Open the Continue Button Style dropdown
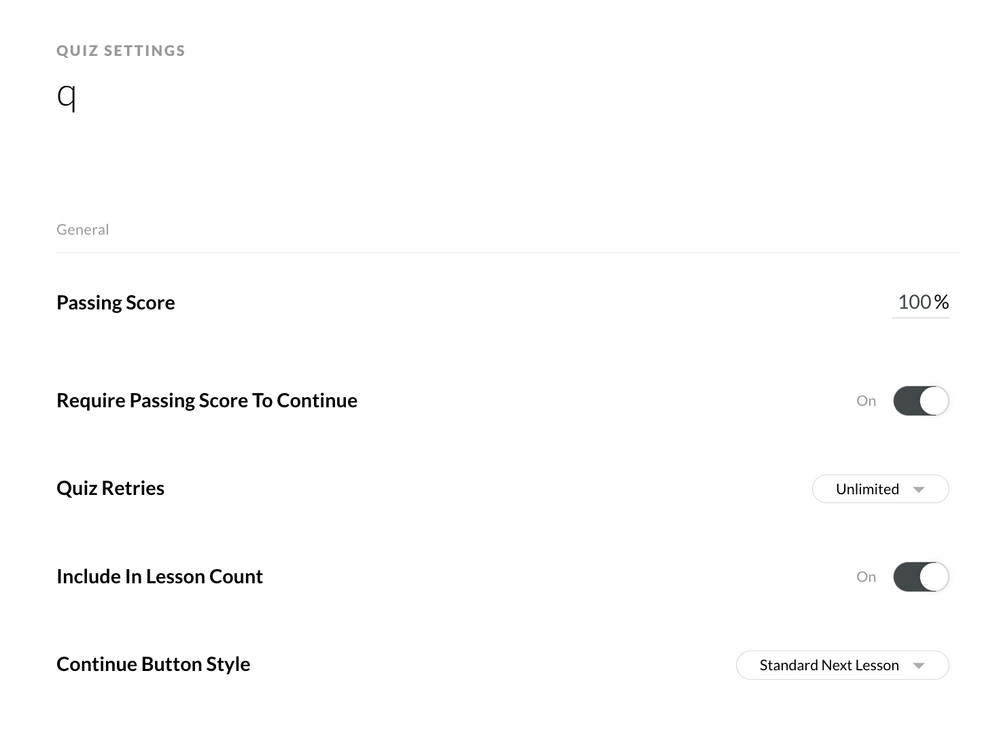Image resolution: width=999 pixels, height=733 pixels. point(842,665)
